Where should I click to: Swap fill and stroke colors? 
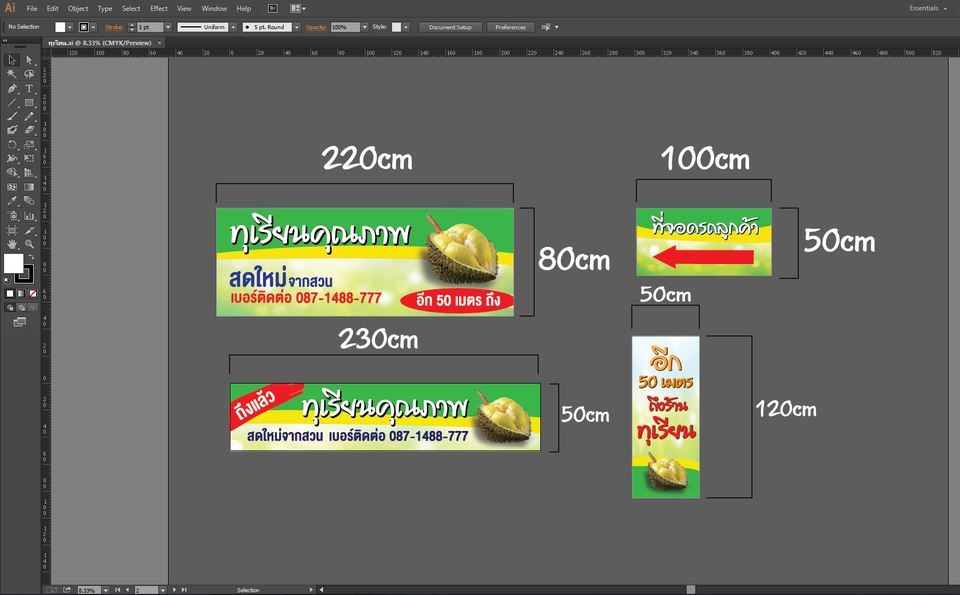[31, 257]
